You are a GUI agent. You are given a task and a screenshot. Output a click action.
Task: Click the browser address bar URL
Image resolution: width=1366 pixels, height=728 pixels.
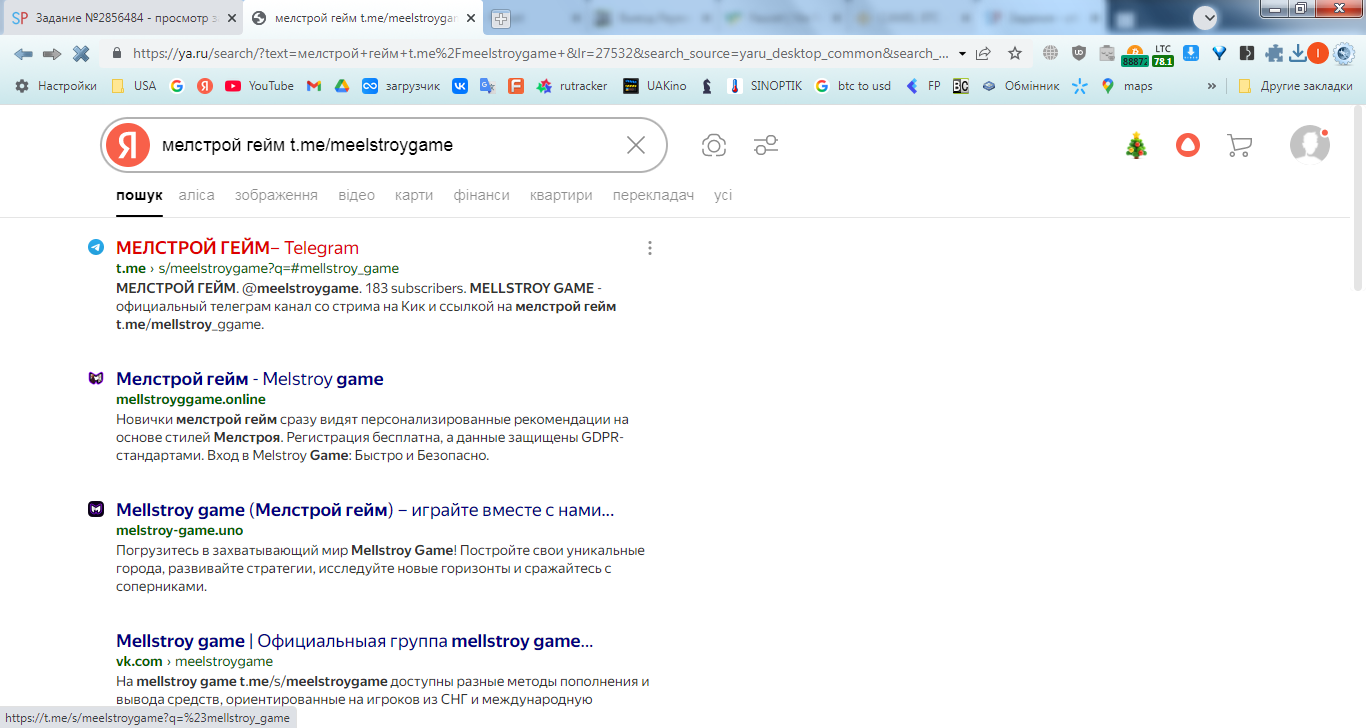click(540, 54)
